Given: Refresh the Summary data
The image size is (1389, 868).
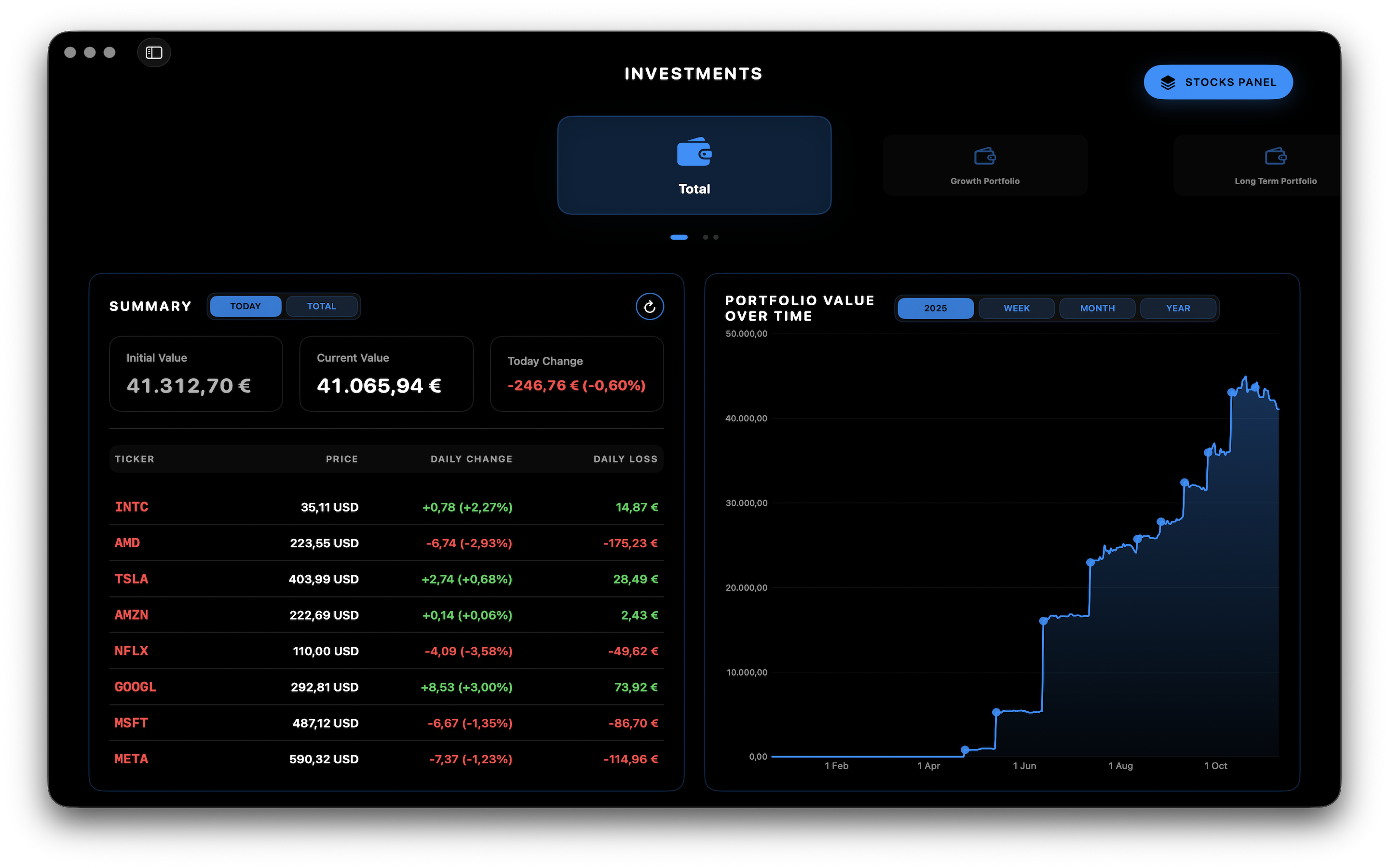Looking at the screenshot, I should coord(649,306).
